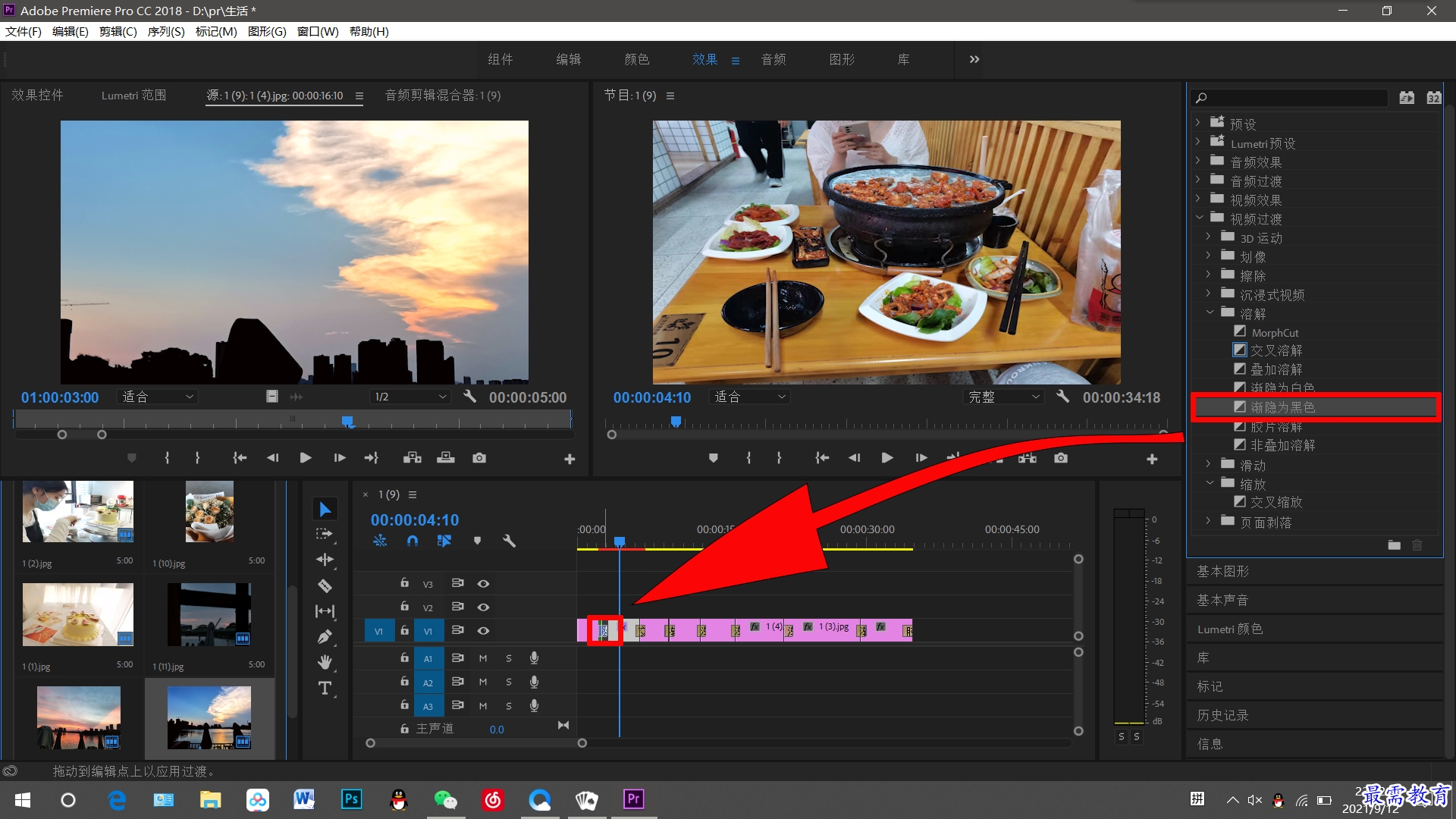Expand the 页面剥落 folder
This screenshot has width=1456, height=819.
1209,521
